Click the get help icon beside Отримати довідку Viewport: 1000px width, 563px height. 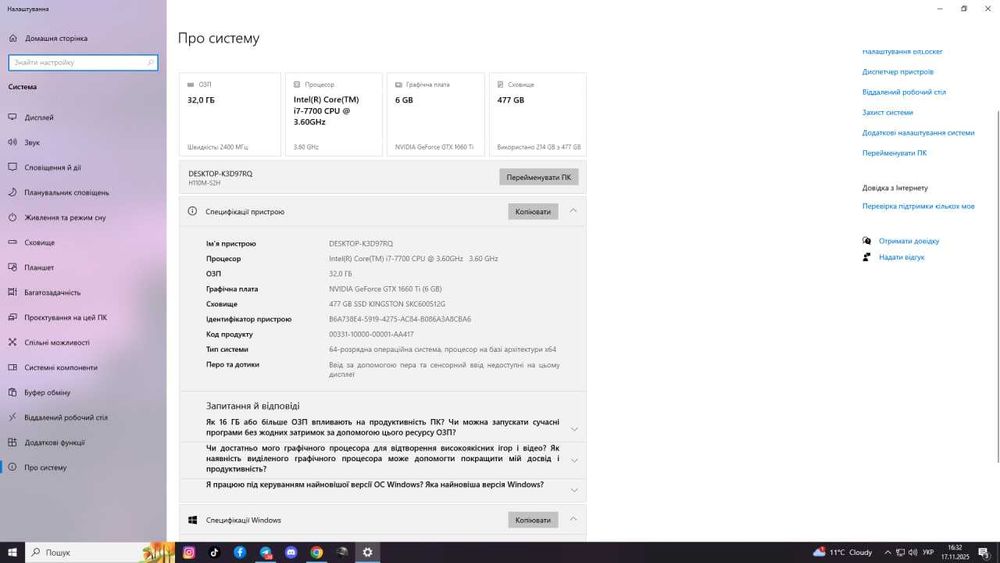point(867,241)
